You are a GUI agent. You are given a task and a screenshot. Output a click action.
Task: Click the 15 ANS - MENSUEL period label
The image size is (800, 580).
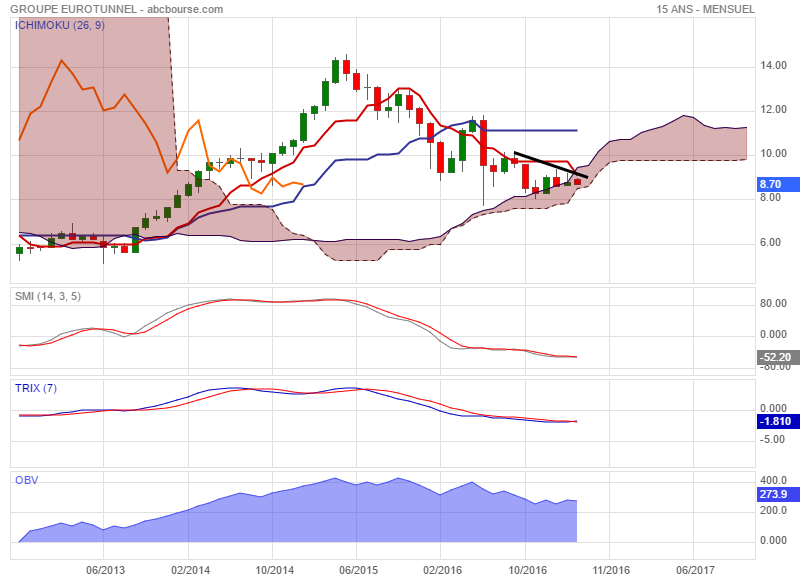click(x=705, y=9)
